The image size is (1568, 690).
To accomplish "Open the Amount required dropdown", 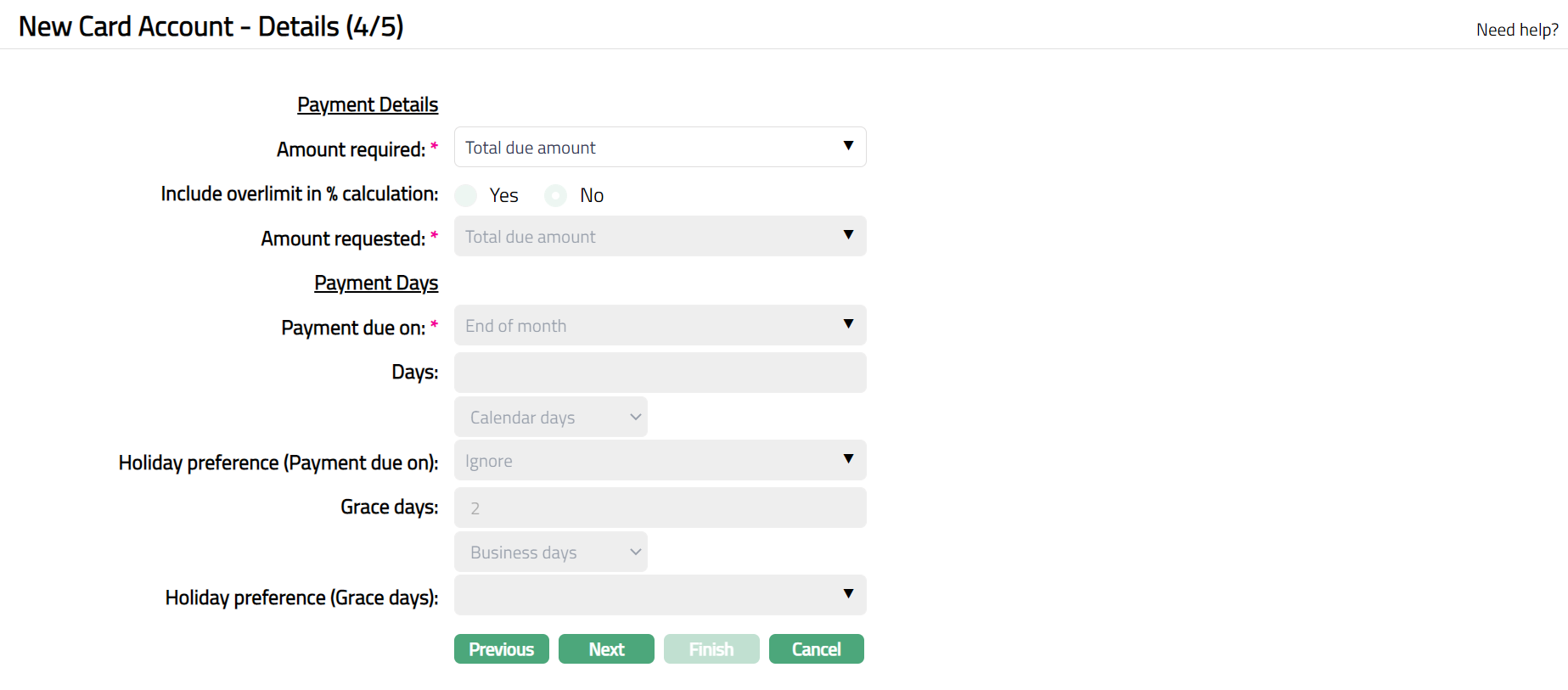I will point(659,148).
